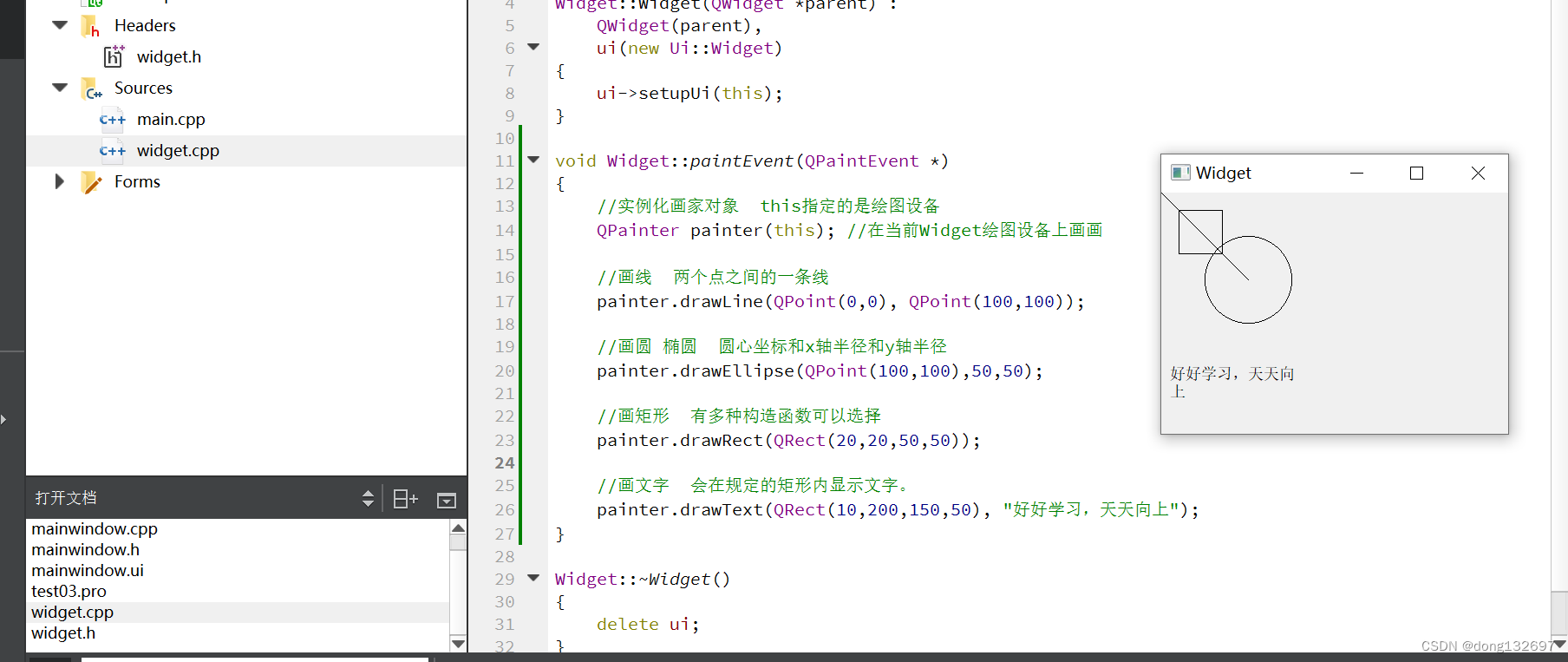Maximize the Widget window
This screenshot has height=662, width=1568.
pos(1417,174)
